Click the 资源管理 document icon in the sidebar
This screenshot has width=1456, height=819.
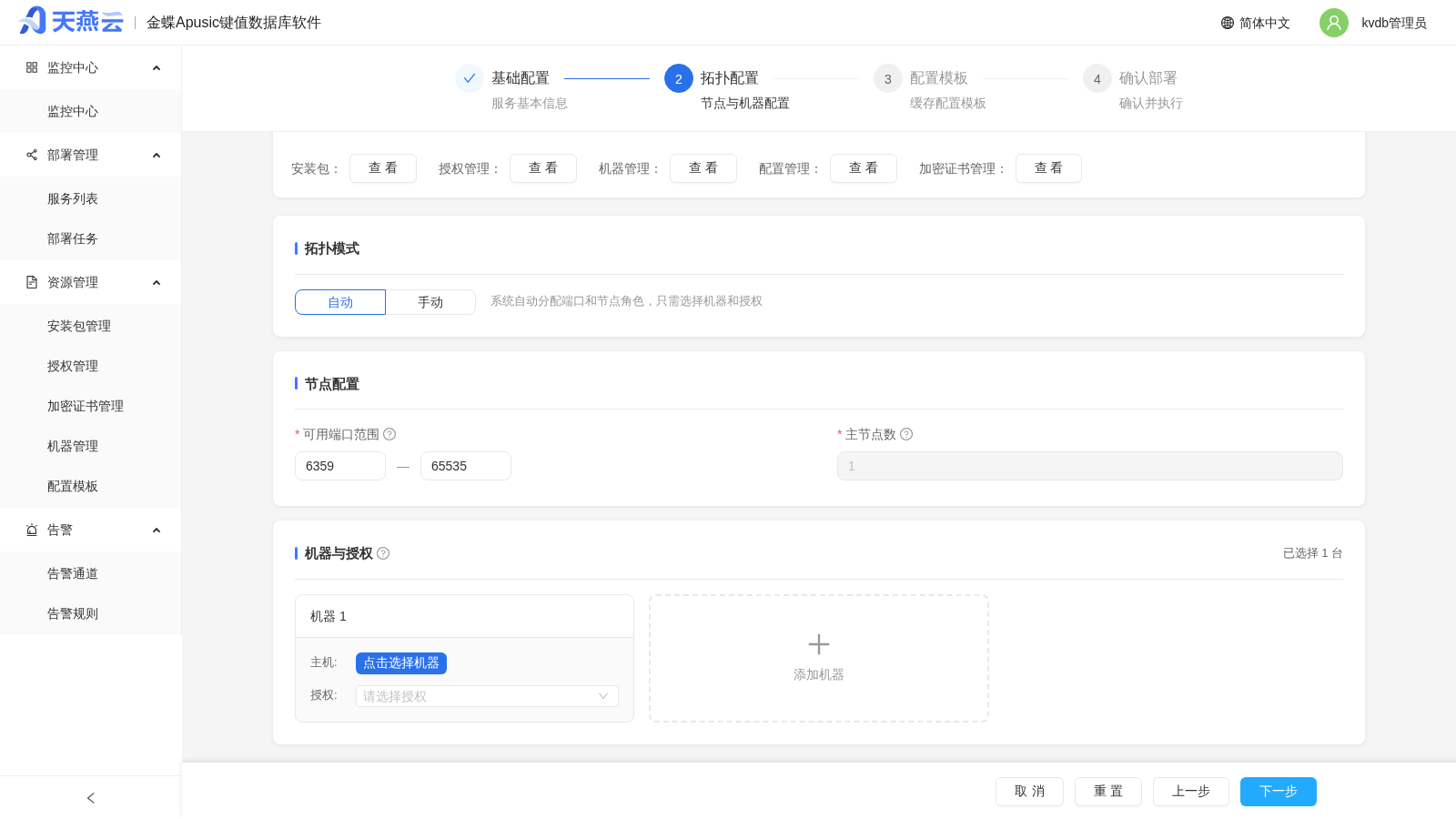(32, 282)
